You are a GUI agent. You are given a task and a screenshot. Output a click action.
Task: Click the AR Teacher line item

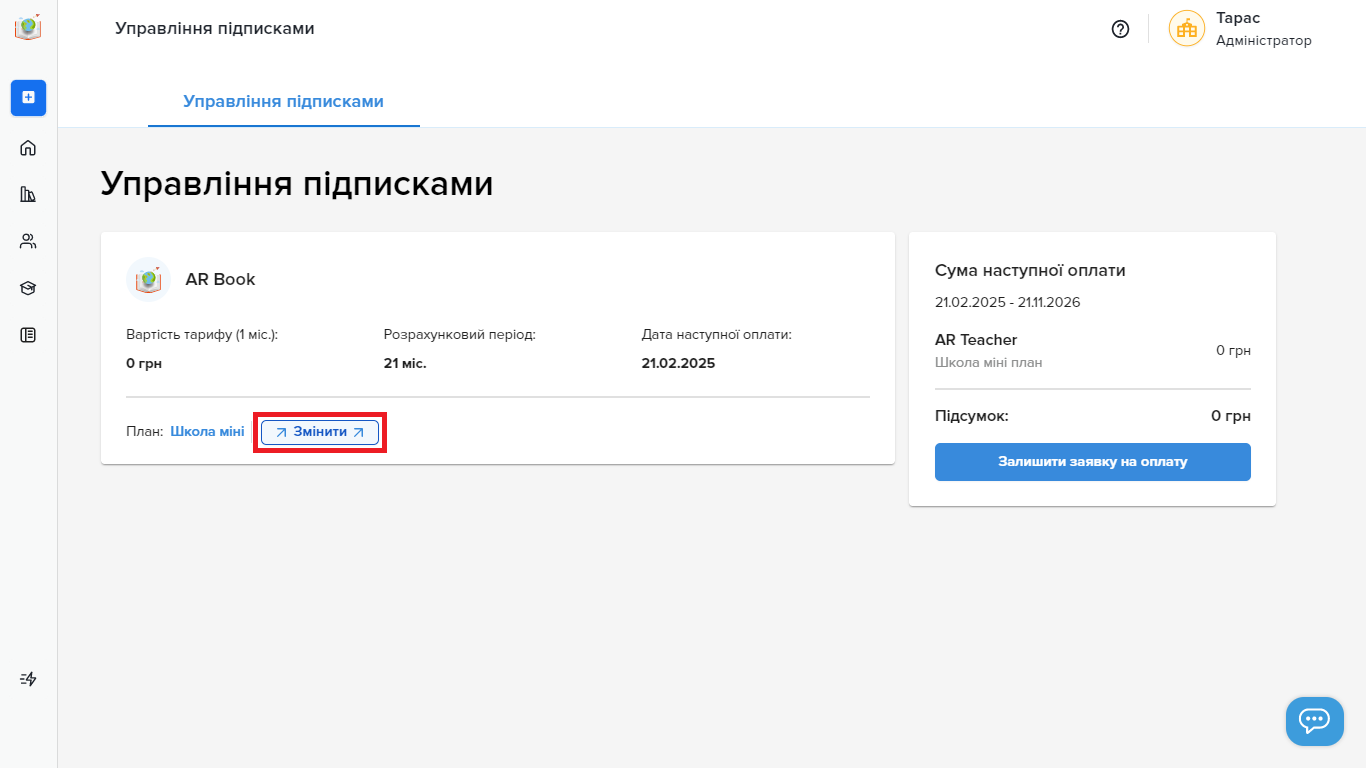click(1092, 350)
